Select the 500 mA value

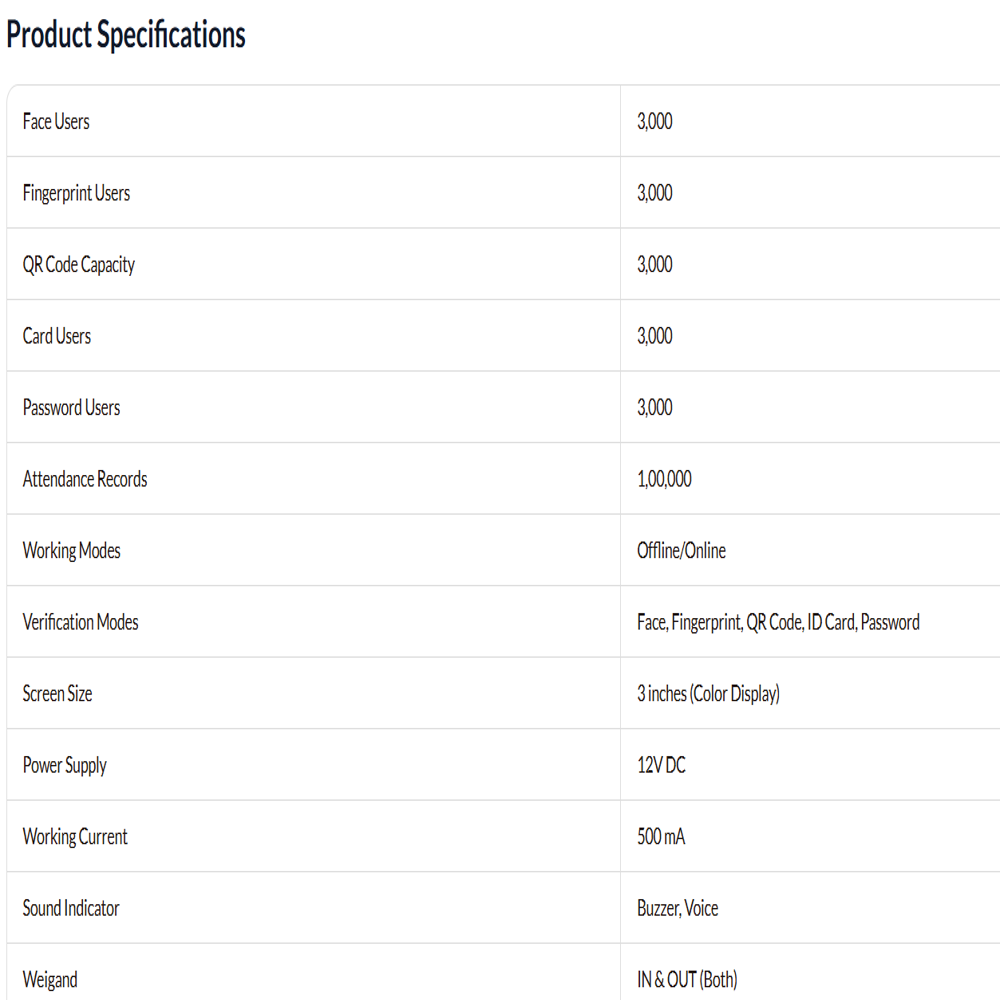[x=661, y=835]
